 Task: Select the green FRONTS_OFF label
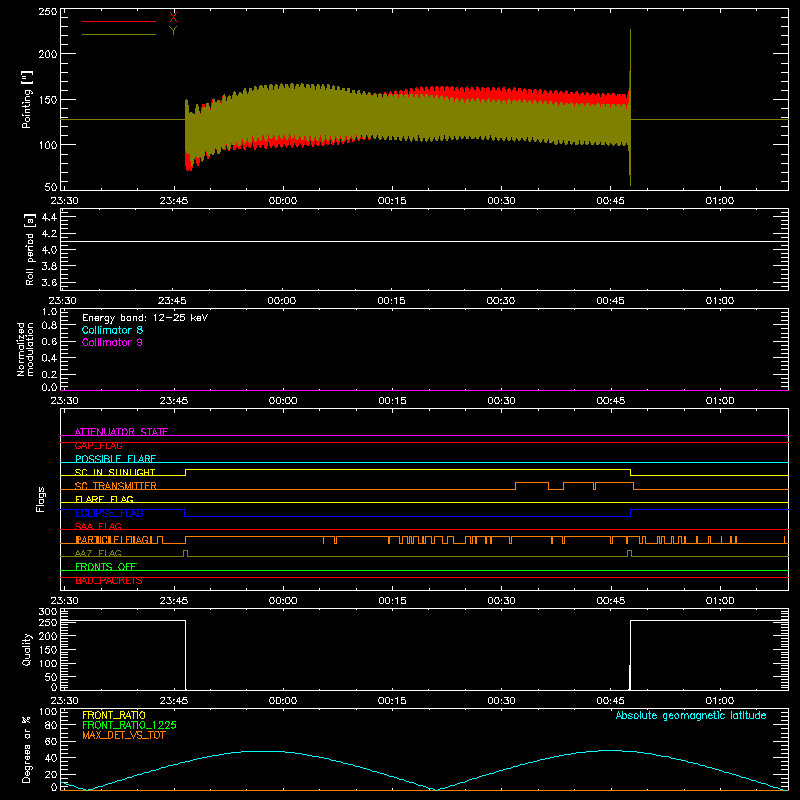(106, 566)
